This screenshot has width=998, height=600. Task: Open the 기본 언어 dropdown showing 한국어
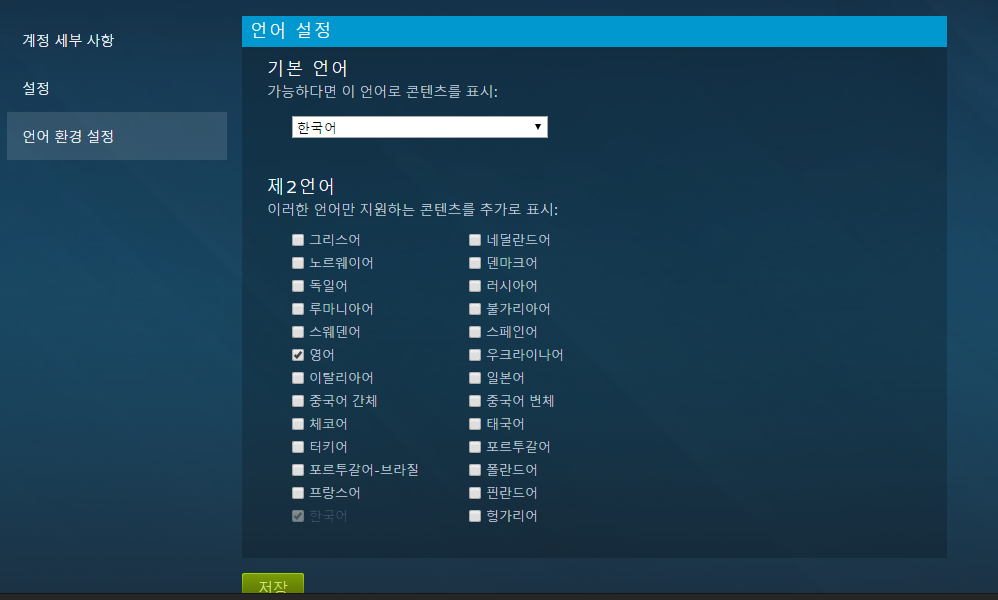pyautogui.click(x=419, y=127)
